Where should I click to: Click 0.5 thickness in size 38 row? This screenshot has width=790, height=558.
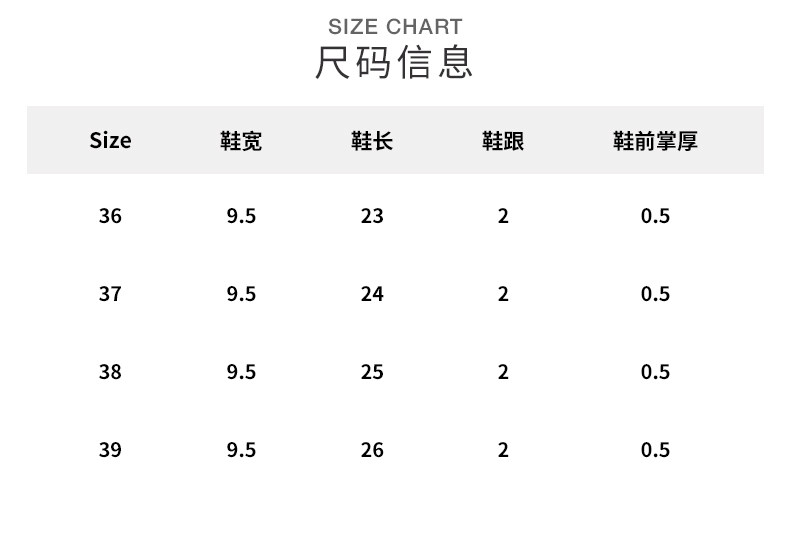tap(655, 372)
